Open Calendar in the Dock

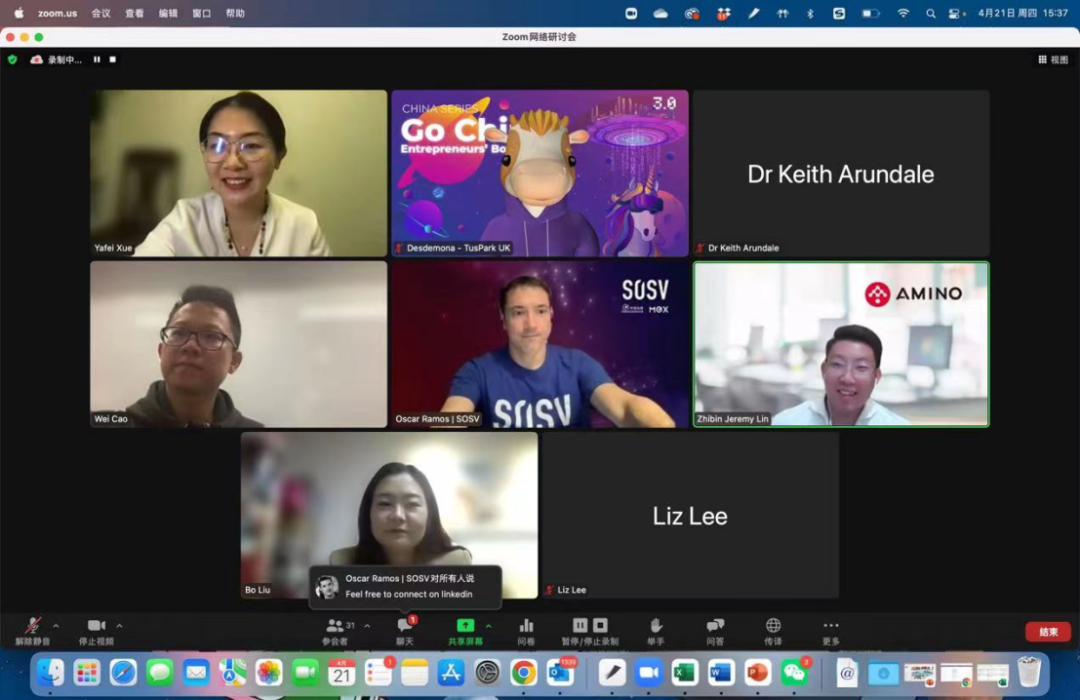tap(342, 672)
